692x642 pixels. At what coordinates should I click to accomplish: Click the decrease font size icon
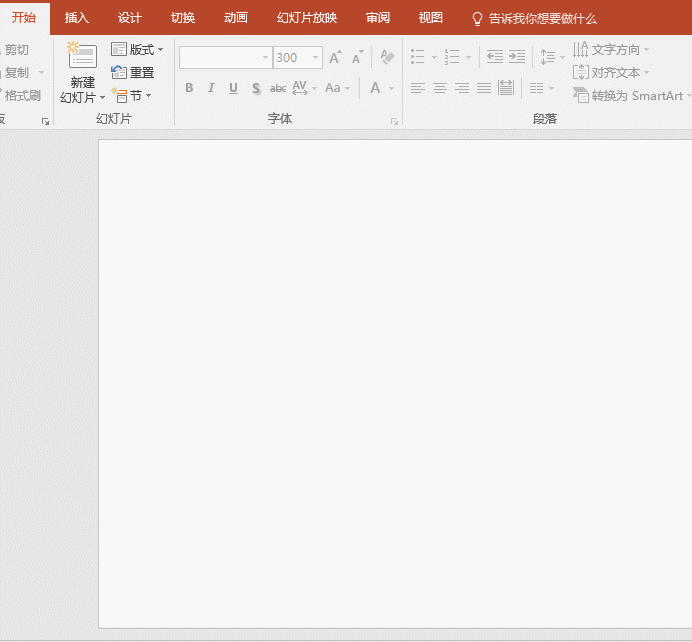point(357,58)
